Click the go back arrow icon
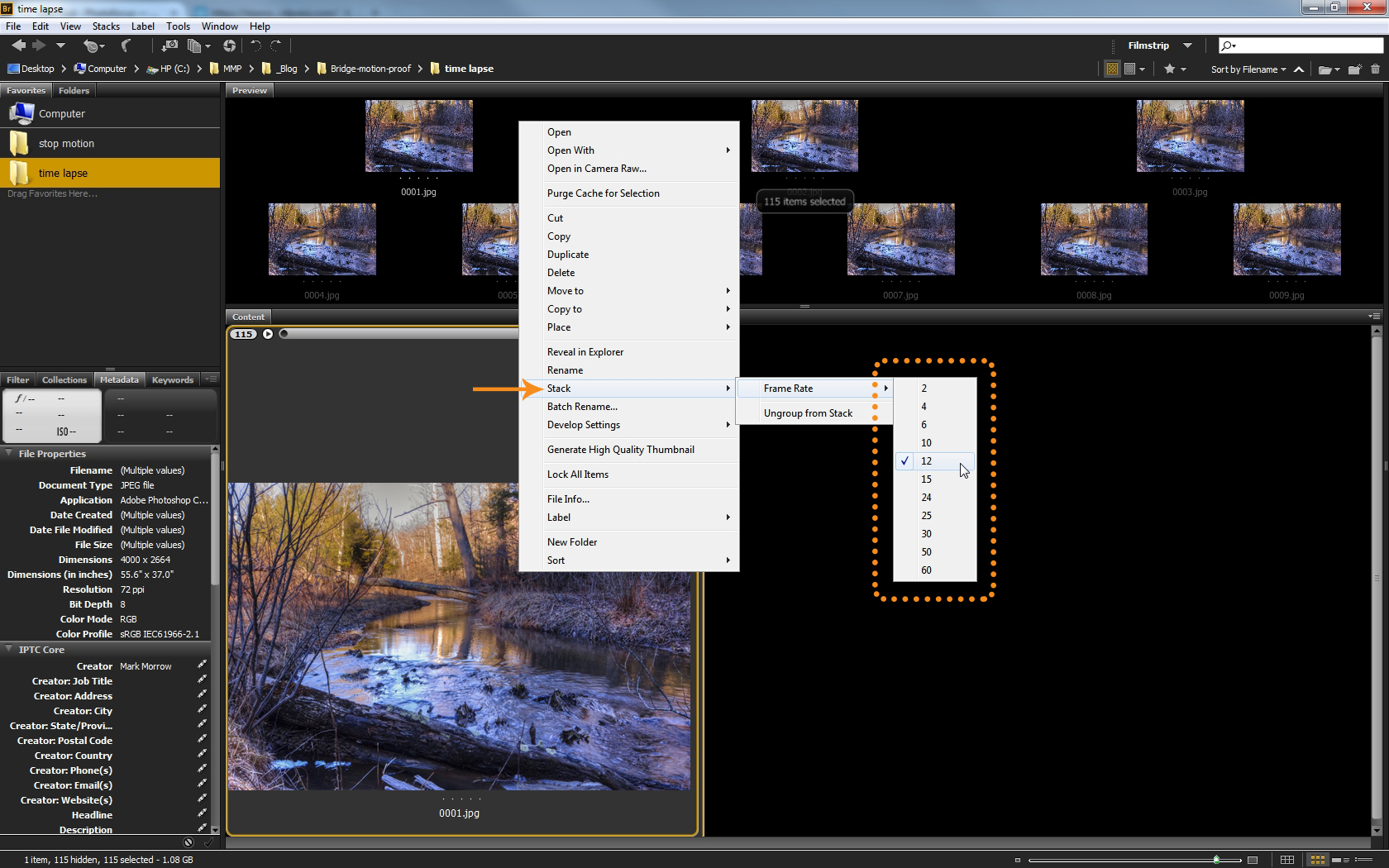 (18, 46)
